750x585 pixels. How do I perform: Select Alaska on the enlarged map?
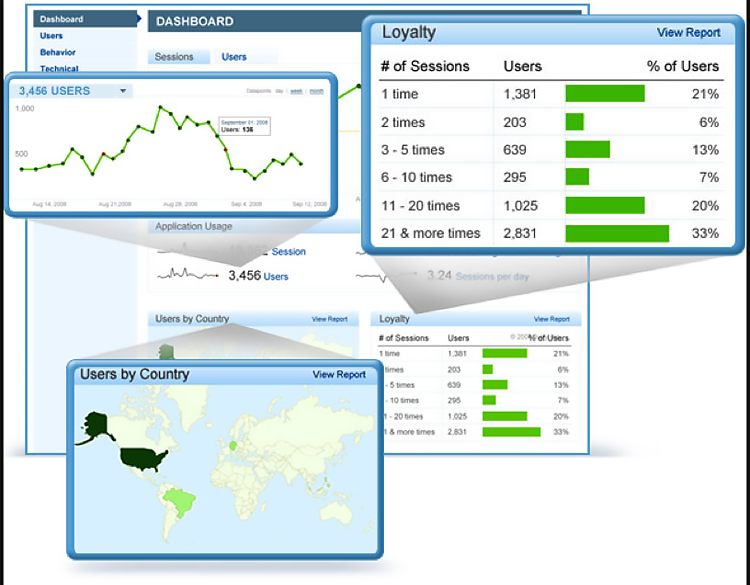96,426
